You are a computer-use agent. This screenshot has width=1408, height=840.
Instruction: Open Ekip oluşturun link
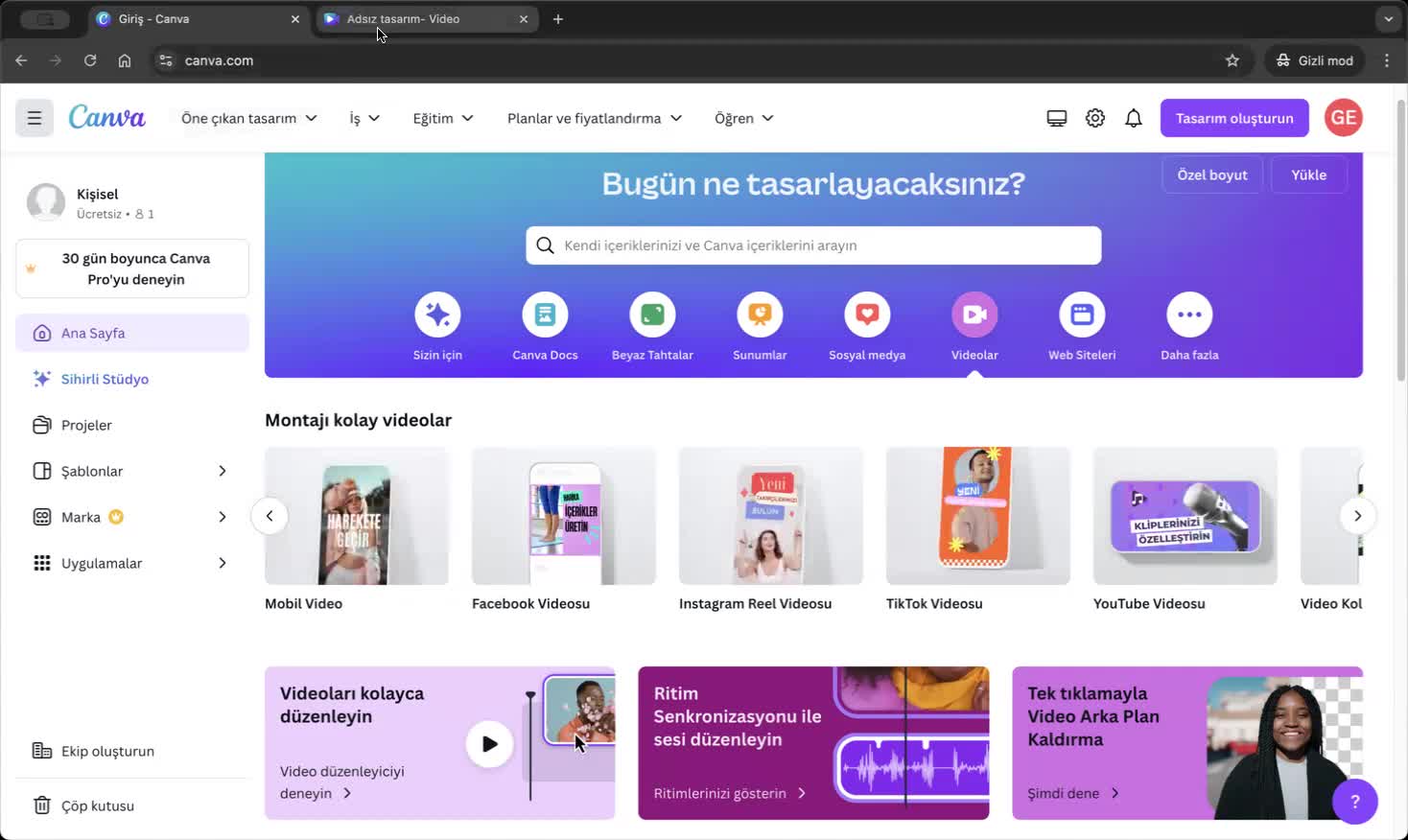click(x=132, y=751)
